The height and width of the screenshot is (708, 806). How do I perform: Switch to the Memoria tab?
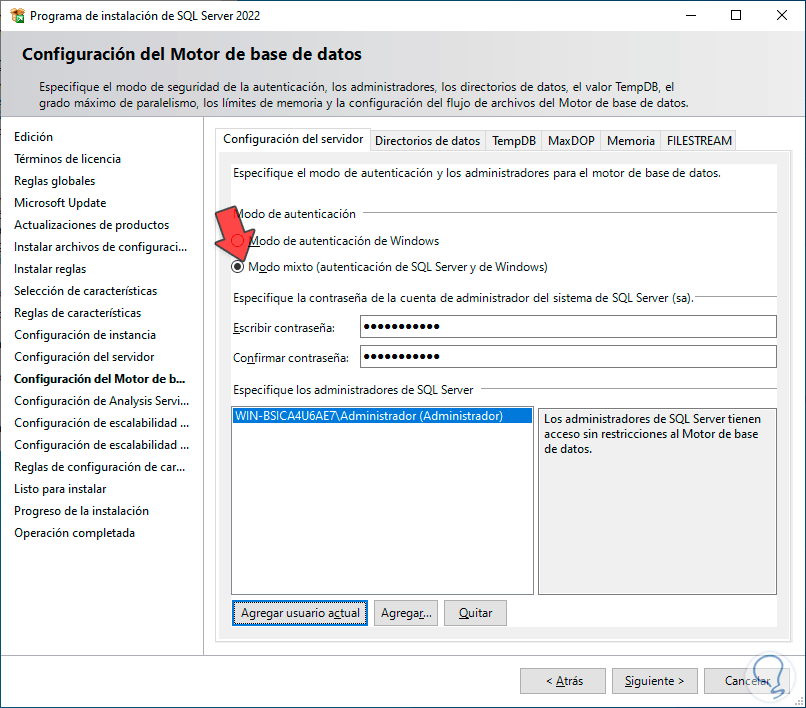(x=631, y=140)
